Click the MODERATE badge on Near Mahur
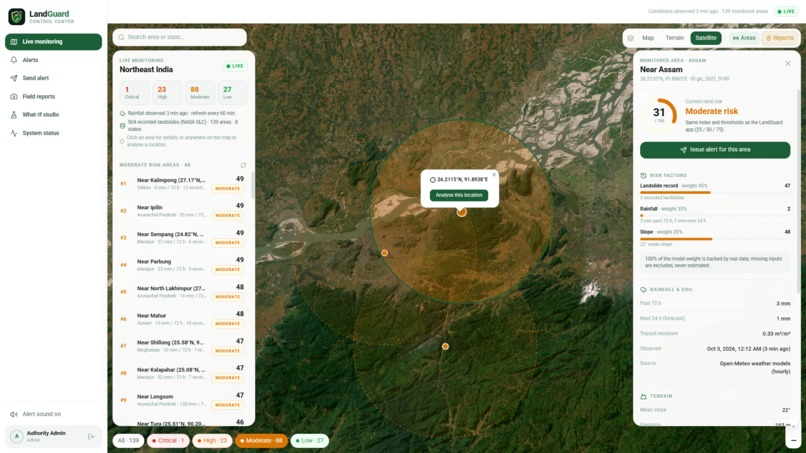Screen dimensions: 806x453 (x=228, y=324)
